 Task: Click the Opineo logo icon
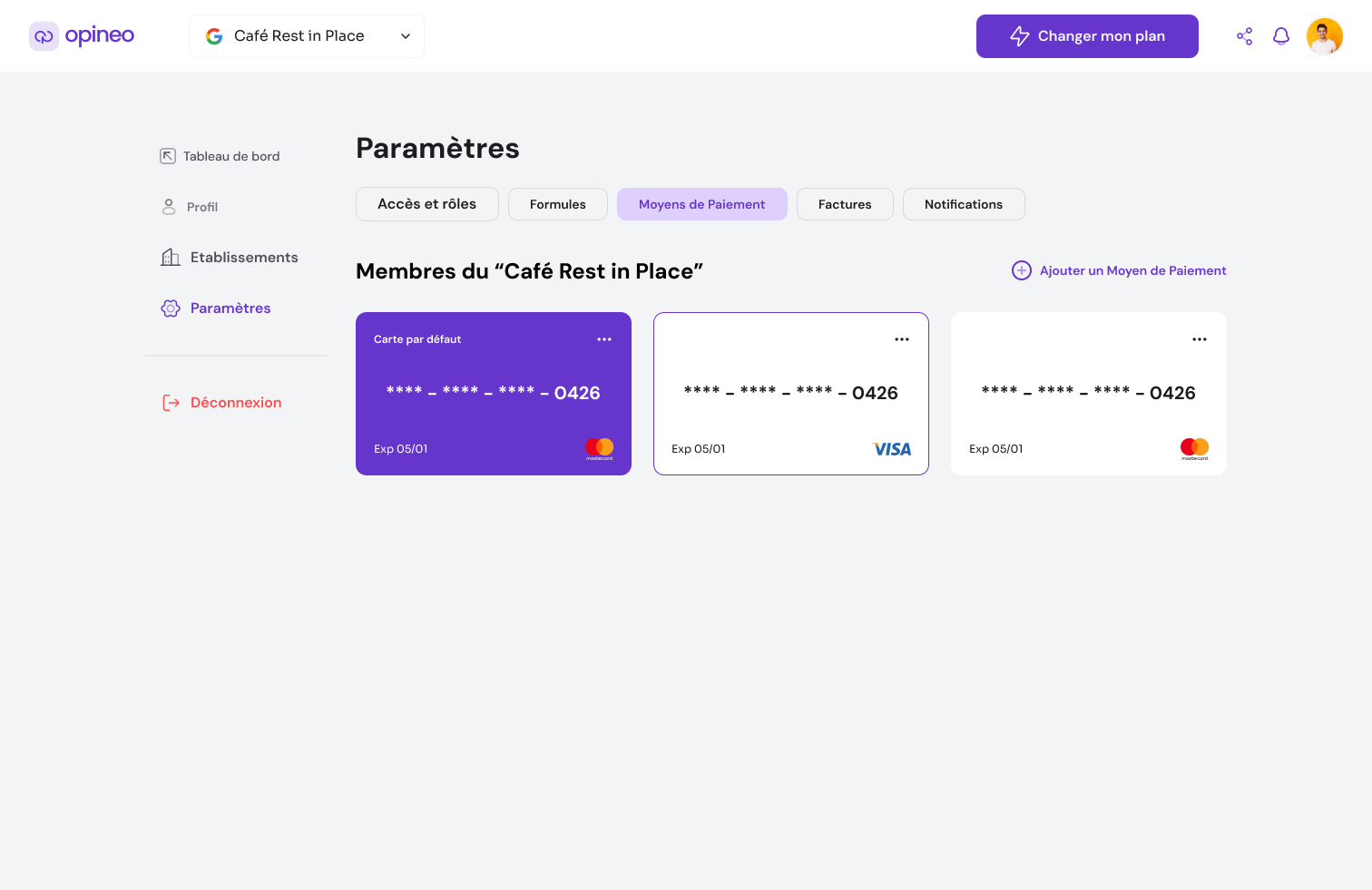44,35
